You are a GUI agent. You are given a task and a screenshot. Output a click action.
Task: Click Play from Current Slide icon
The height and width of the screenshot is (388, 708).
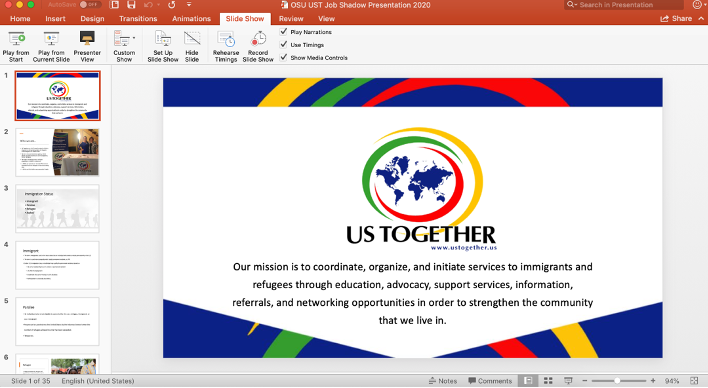(51, 39)
